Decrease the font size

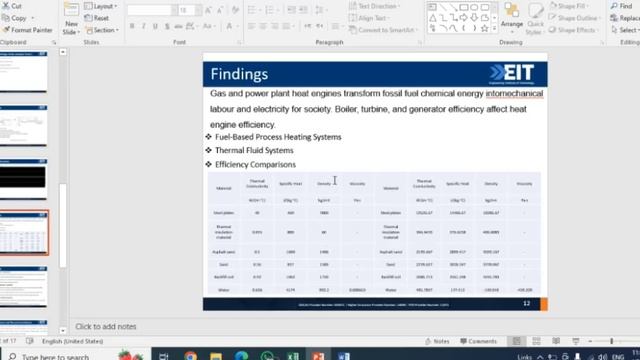pos(220,10)
